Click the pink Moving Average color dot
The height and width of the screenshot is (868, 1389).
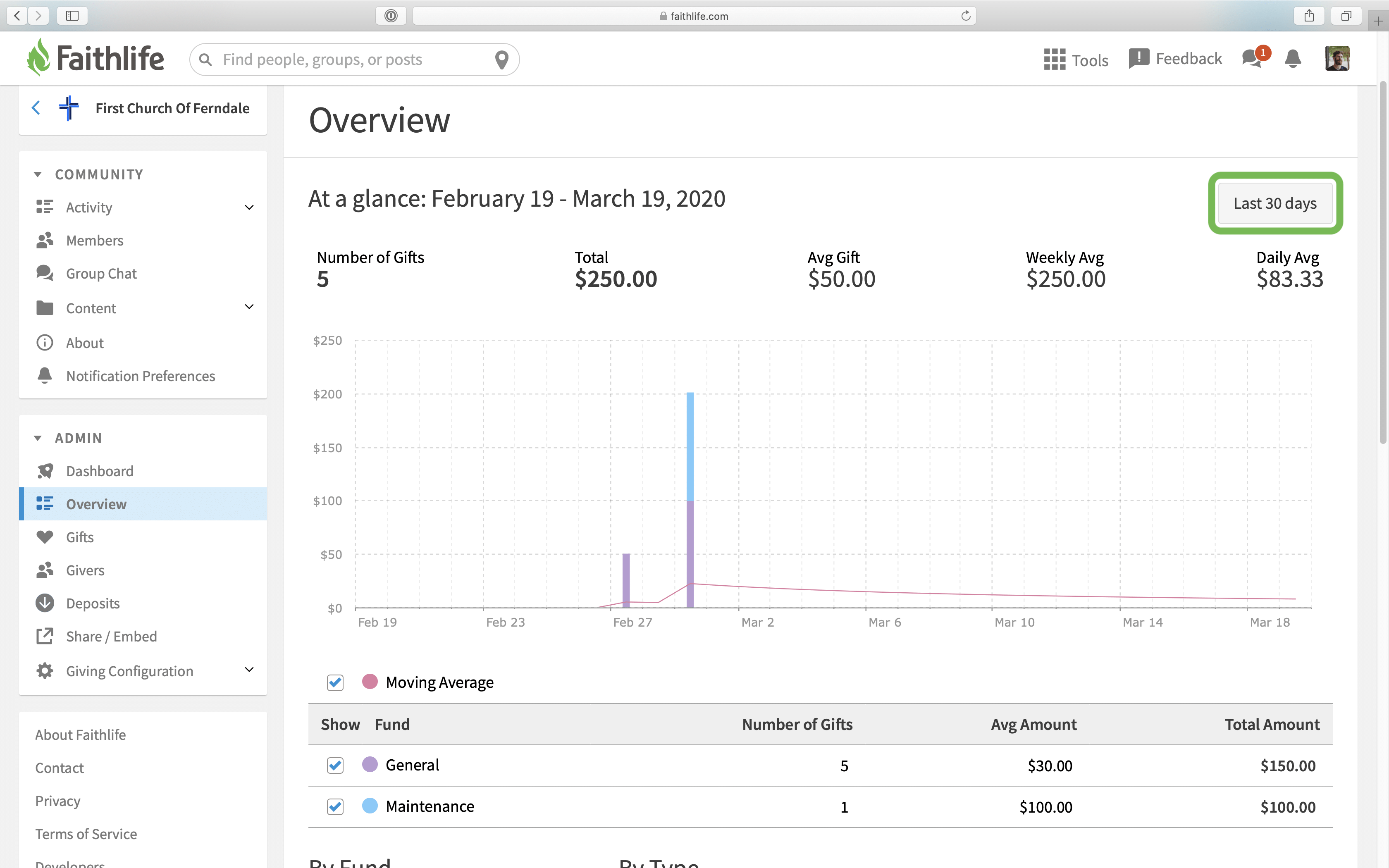pos(370,682)
